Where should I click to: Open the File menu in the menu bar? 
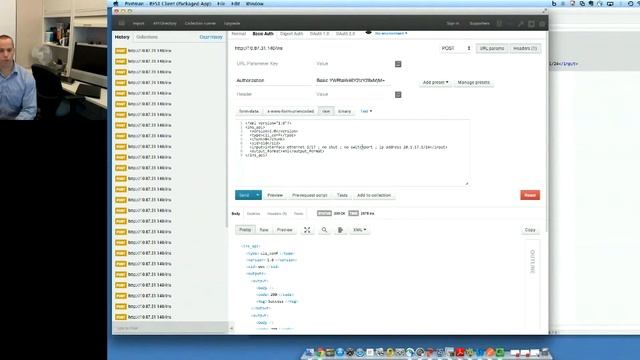point(221,4)
